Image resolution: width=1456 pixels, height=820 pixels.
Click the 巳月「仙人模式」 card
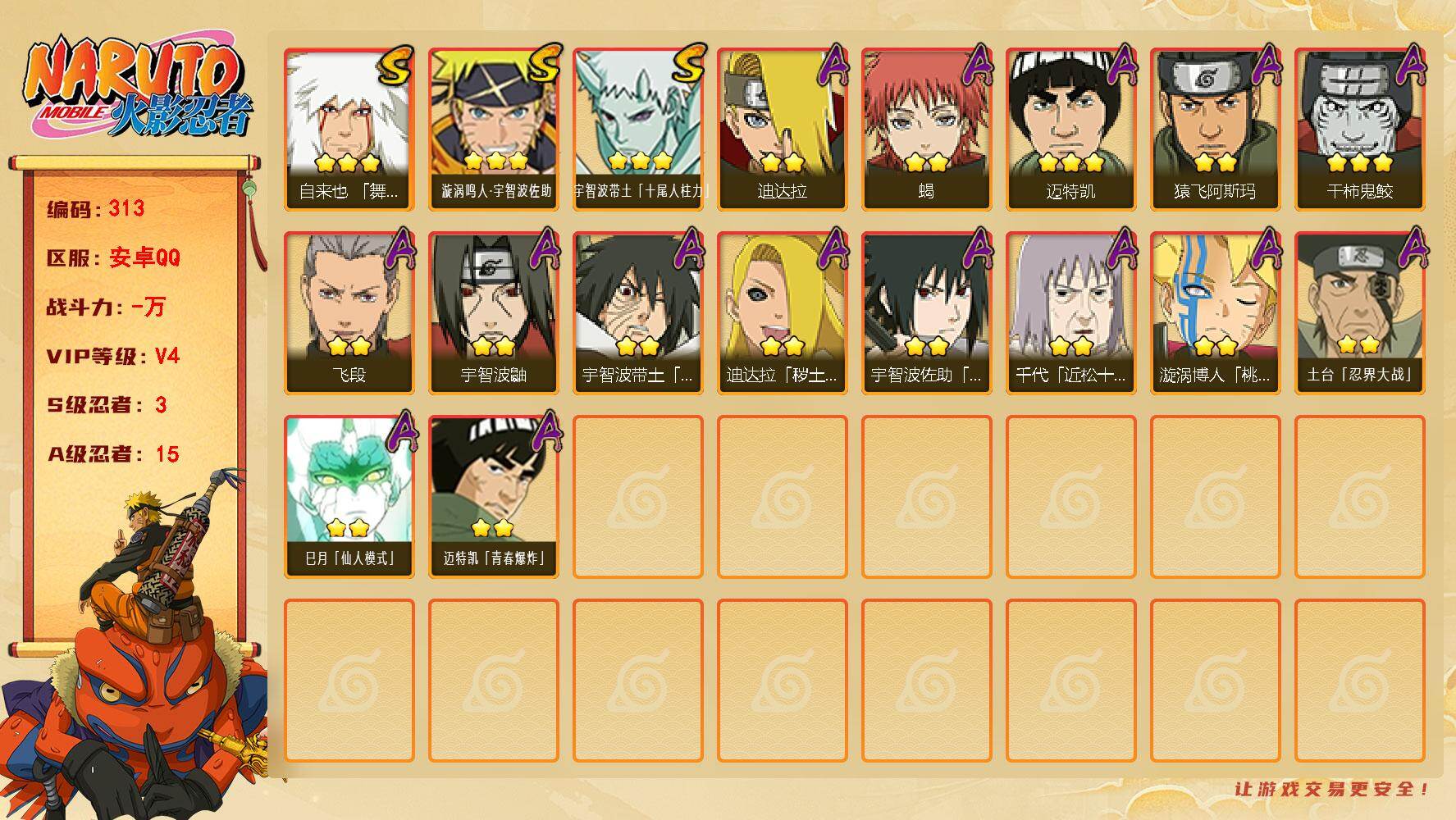(349, 497)
